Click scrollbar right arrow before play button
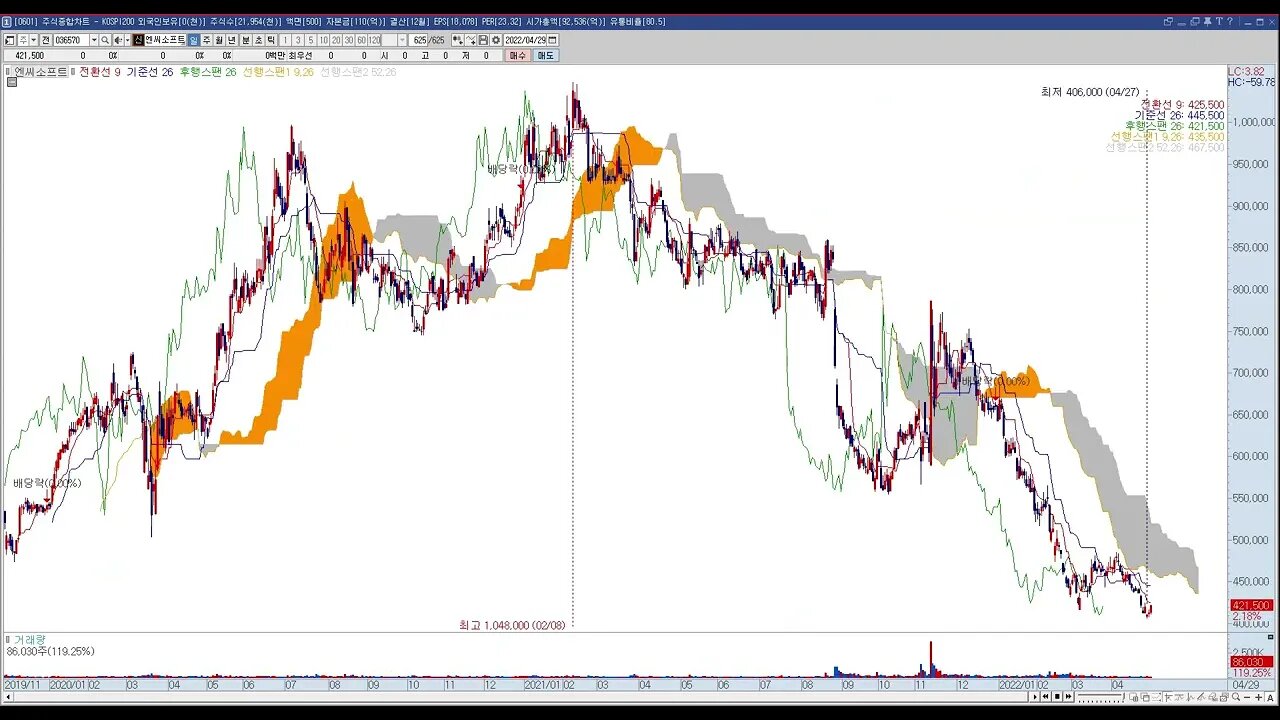This screenshot has width=1280, height=720. click(1034, 697)
